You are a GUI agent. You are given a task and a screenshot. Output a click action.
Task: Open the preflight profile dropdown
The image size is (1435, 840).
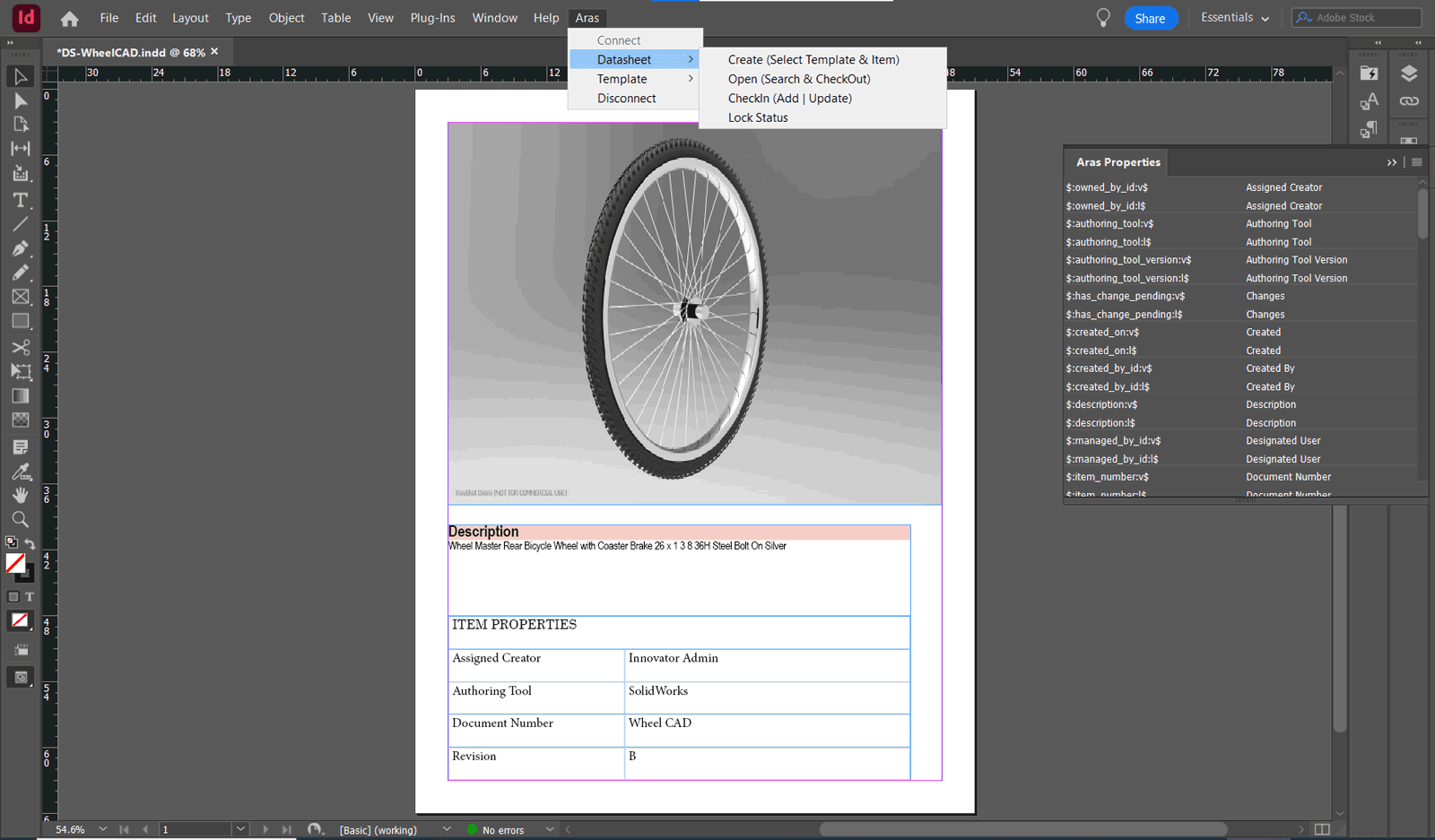pyautogui.click(x=446, y=829)
